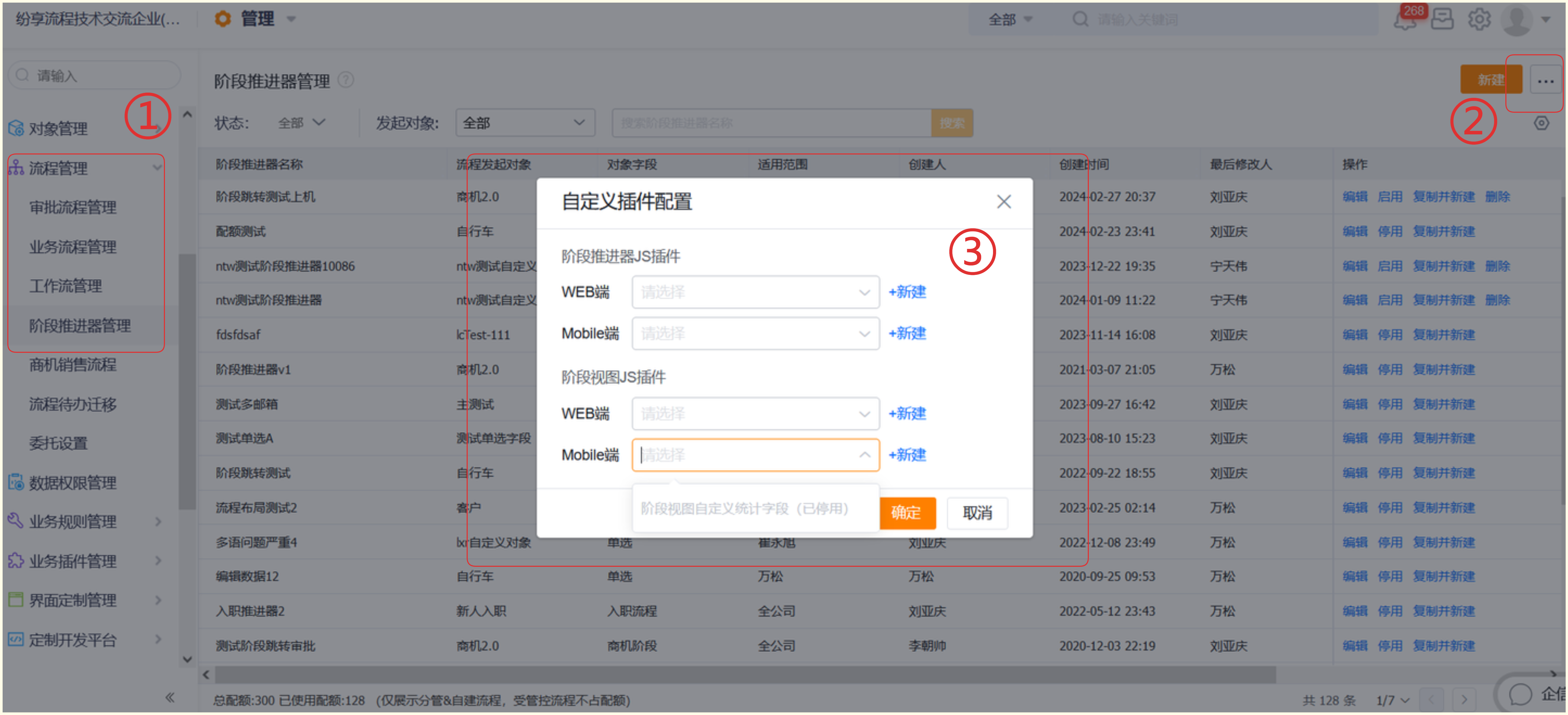
Task: Open 审批流程管理 in sidebar
Action: (x=73, y=207)
